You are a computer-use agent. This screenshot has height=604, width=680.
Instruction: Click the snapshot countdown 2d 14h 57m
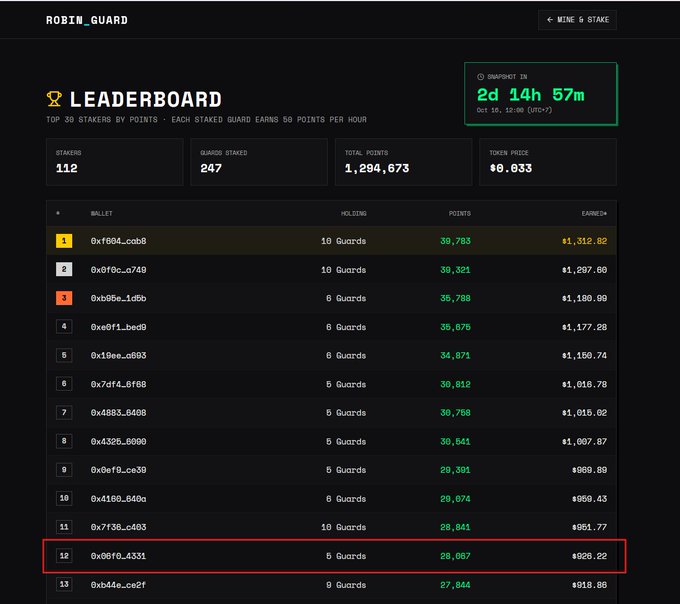530,95
